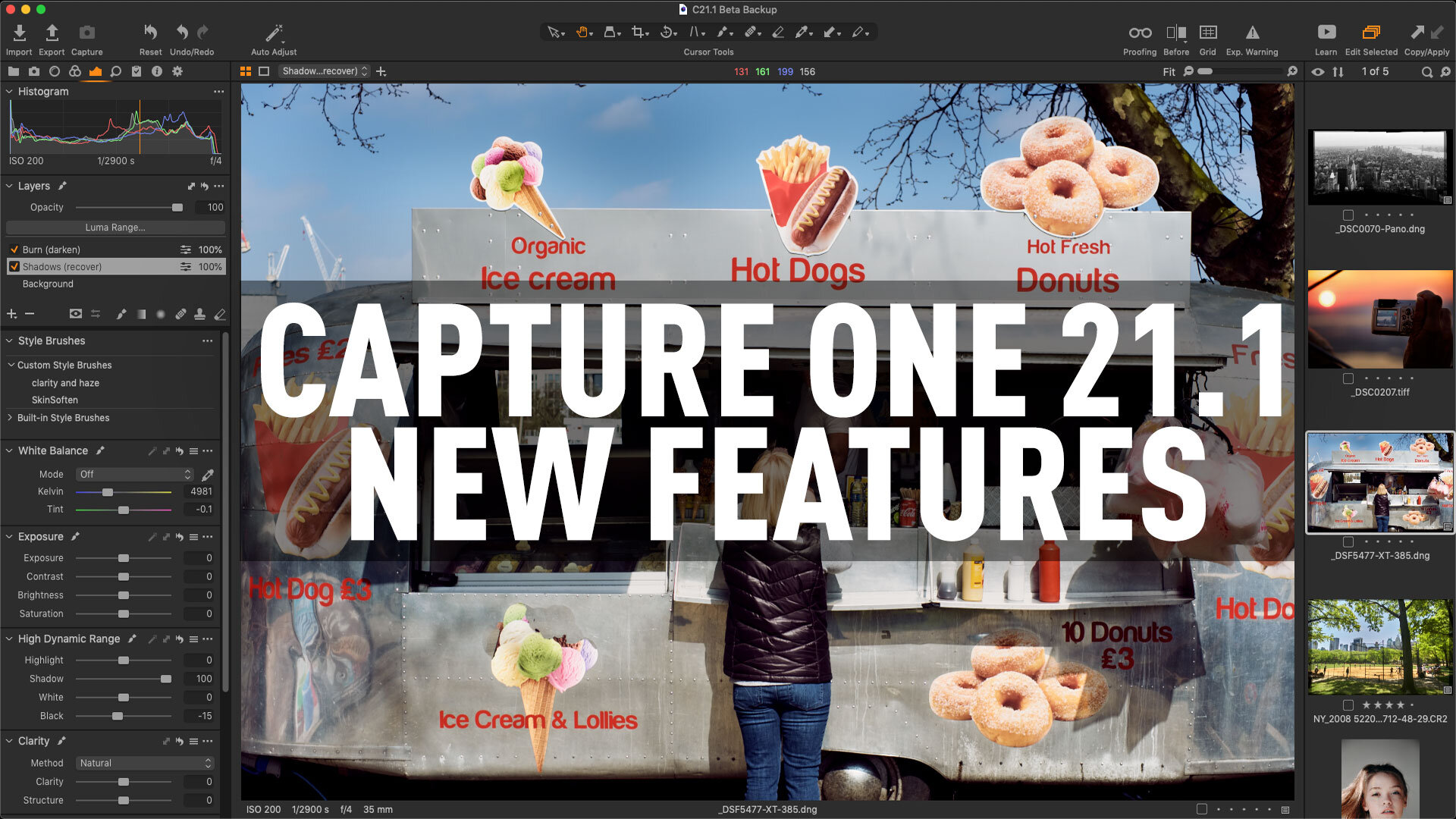
Task: Select Draw Mask brush in Layers
Action: (121, 314)
